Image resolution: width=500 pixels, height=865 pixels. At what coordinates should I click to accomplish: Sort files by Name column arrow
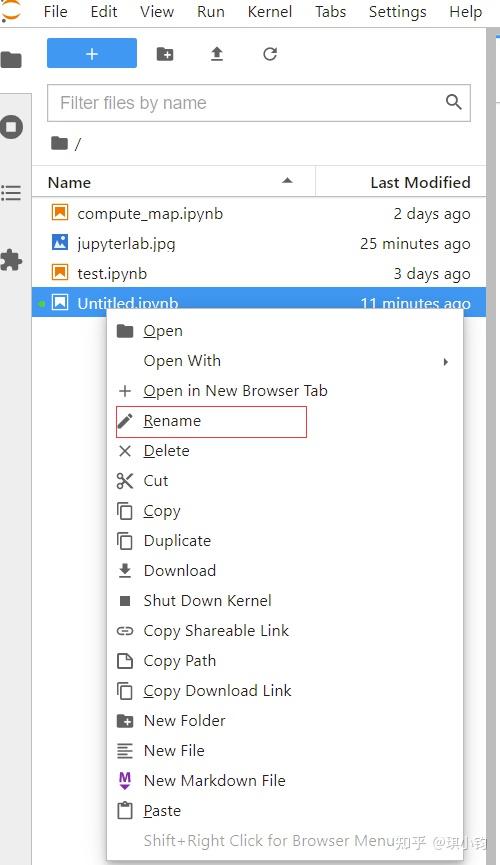click(287, 181)
